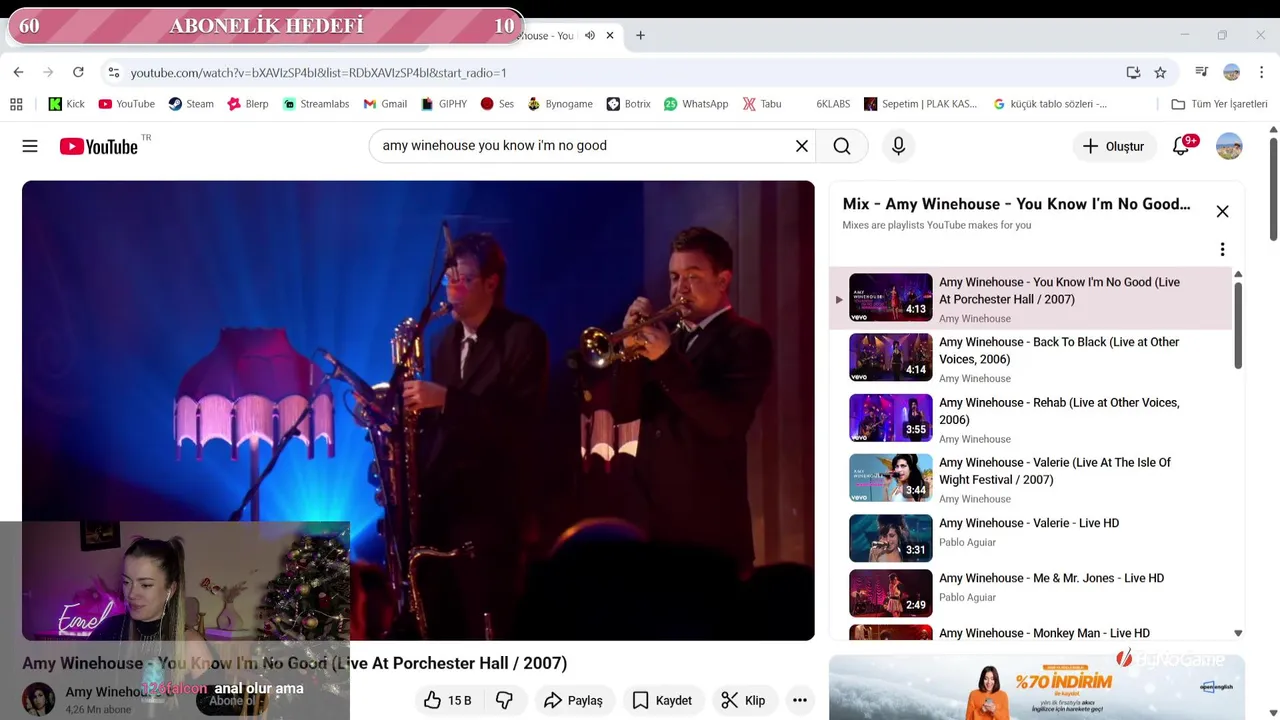
Task: Reload the page with the refresh icon
Action: pyautogui.click(x=78, y=72)
